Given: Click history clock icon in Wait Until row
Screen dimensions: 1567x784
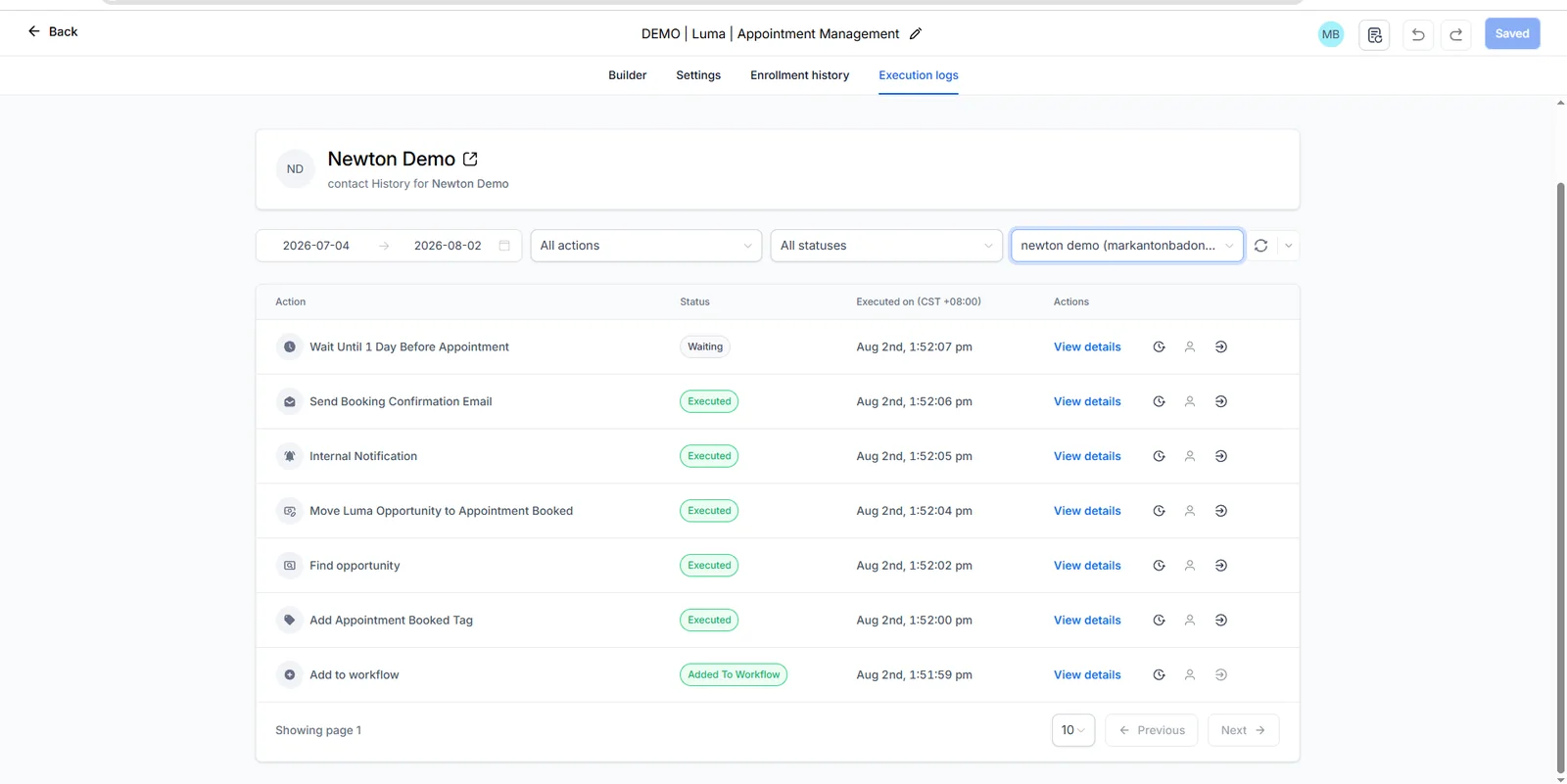Looking at the screenshot, I should click(x=1159, y=347).
